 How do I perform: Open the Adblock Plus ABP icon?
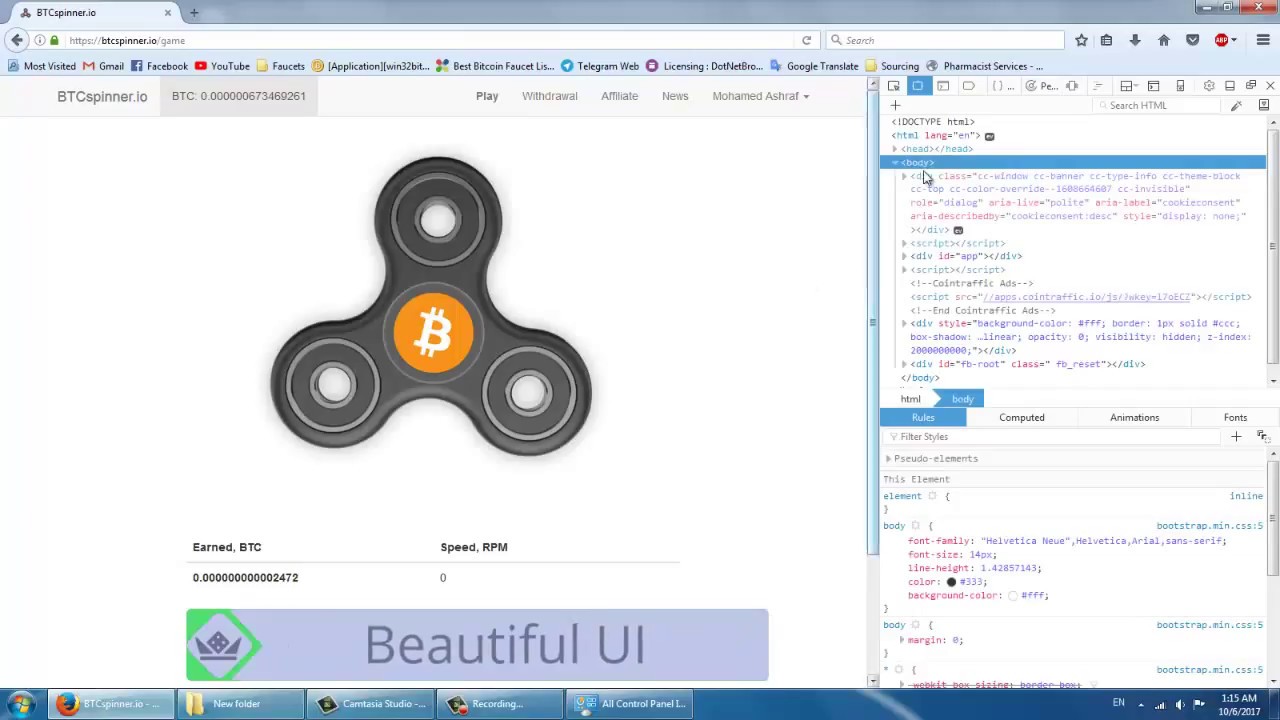1222,40
